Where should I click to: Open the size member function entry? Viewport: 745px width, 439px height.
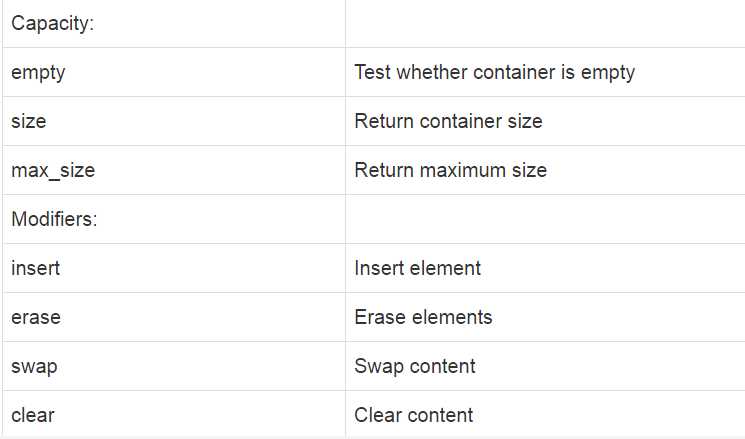(29, 121)
